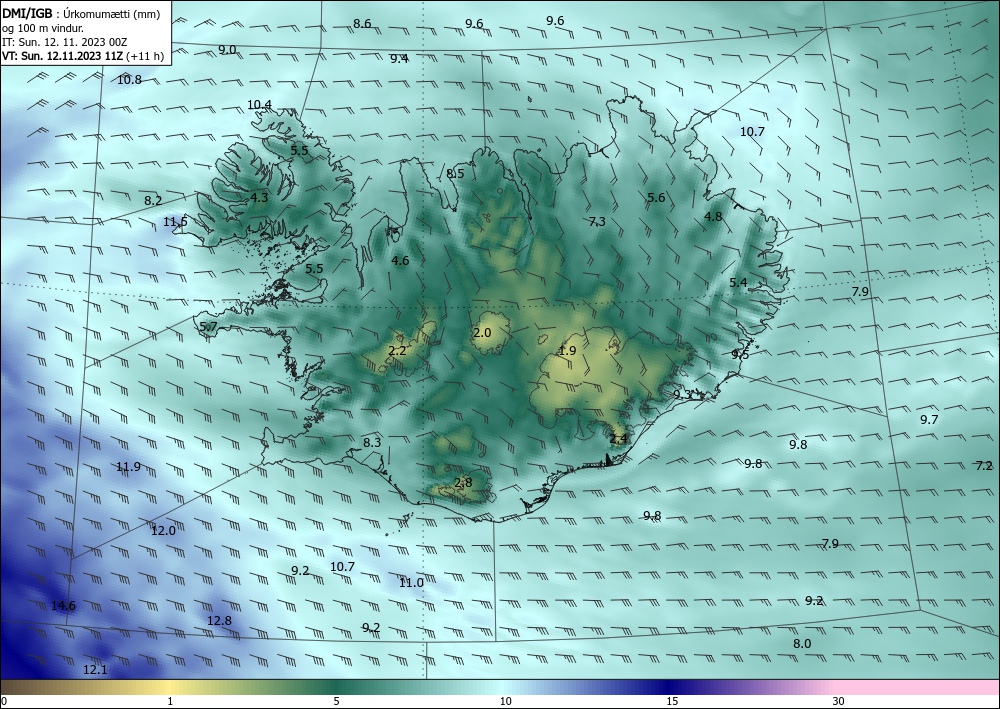Screen dimensions: 1000x709
Task: Select the 'IT: Sun. 12. 11. 2023 00Z' line
Action: 64,42
